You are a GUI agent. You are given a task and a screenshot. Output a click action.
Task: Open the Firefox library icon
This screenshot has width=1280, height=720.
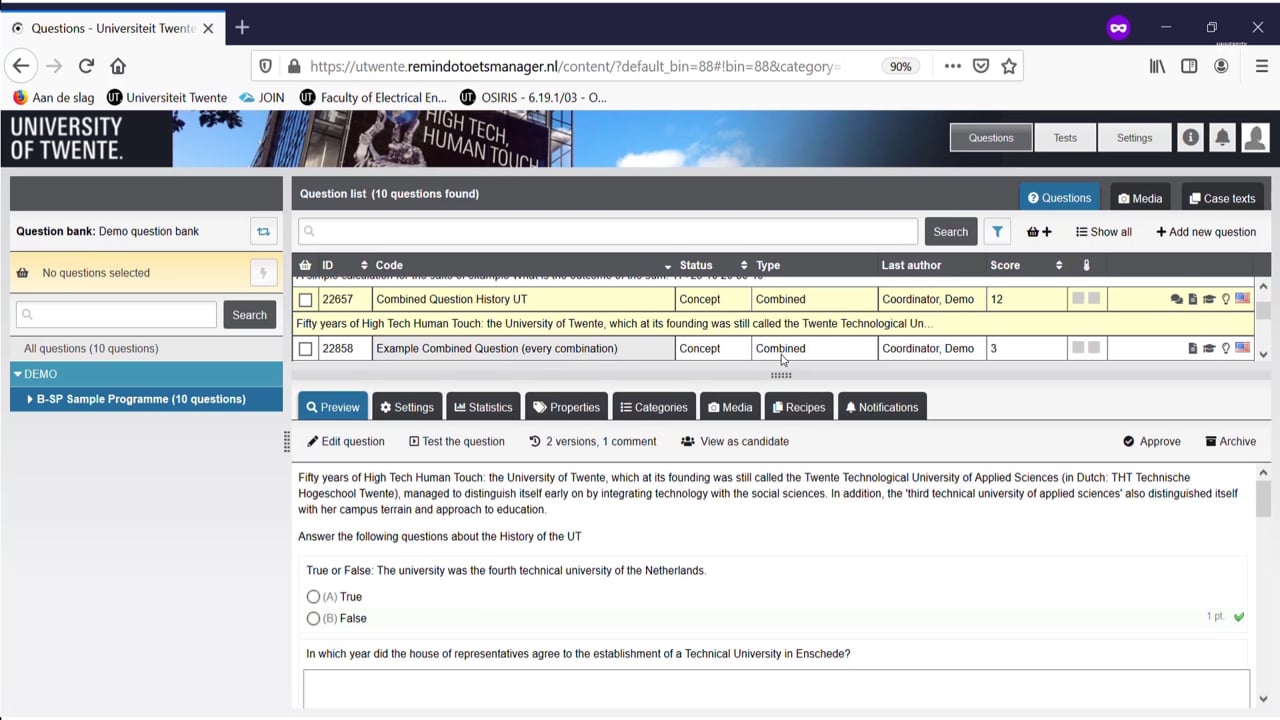click(1157, 66)
